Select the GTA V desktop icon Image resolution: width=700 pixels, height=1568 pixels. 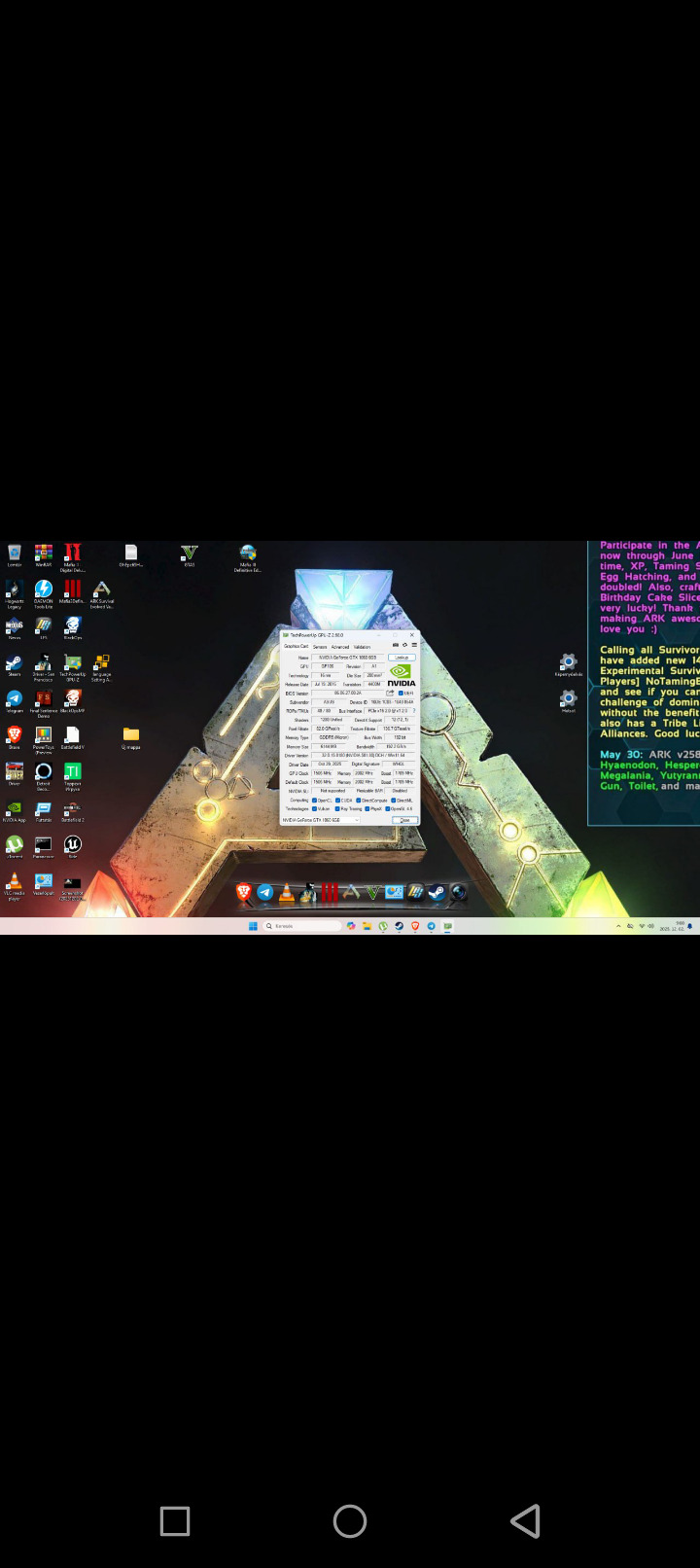coord(189,554)
